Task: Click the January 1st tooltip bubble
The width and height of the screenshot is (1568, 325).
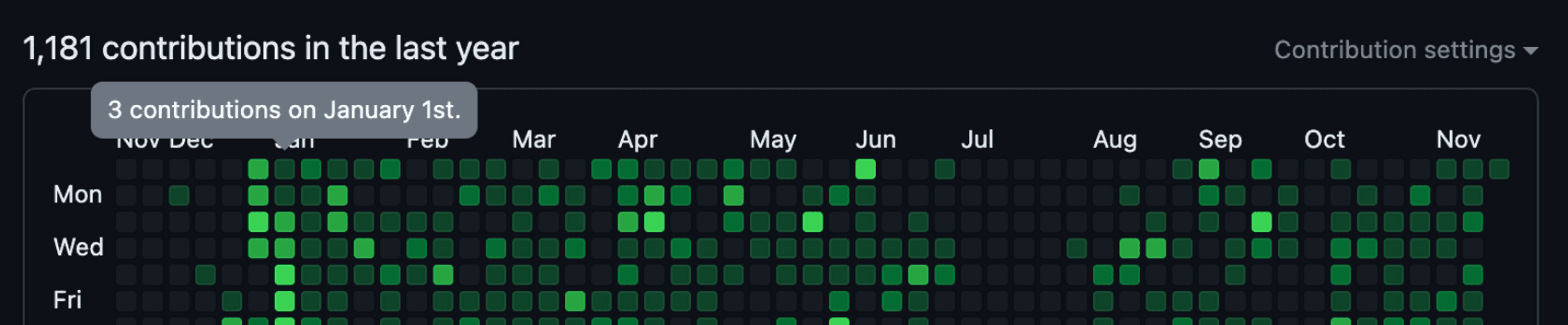Action: tap(284, 110)
